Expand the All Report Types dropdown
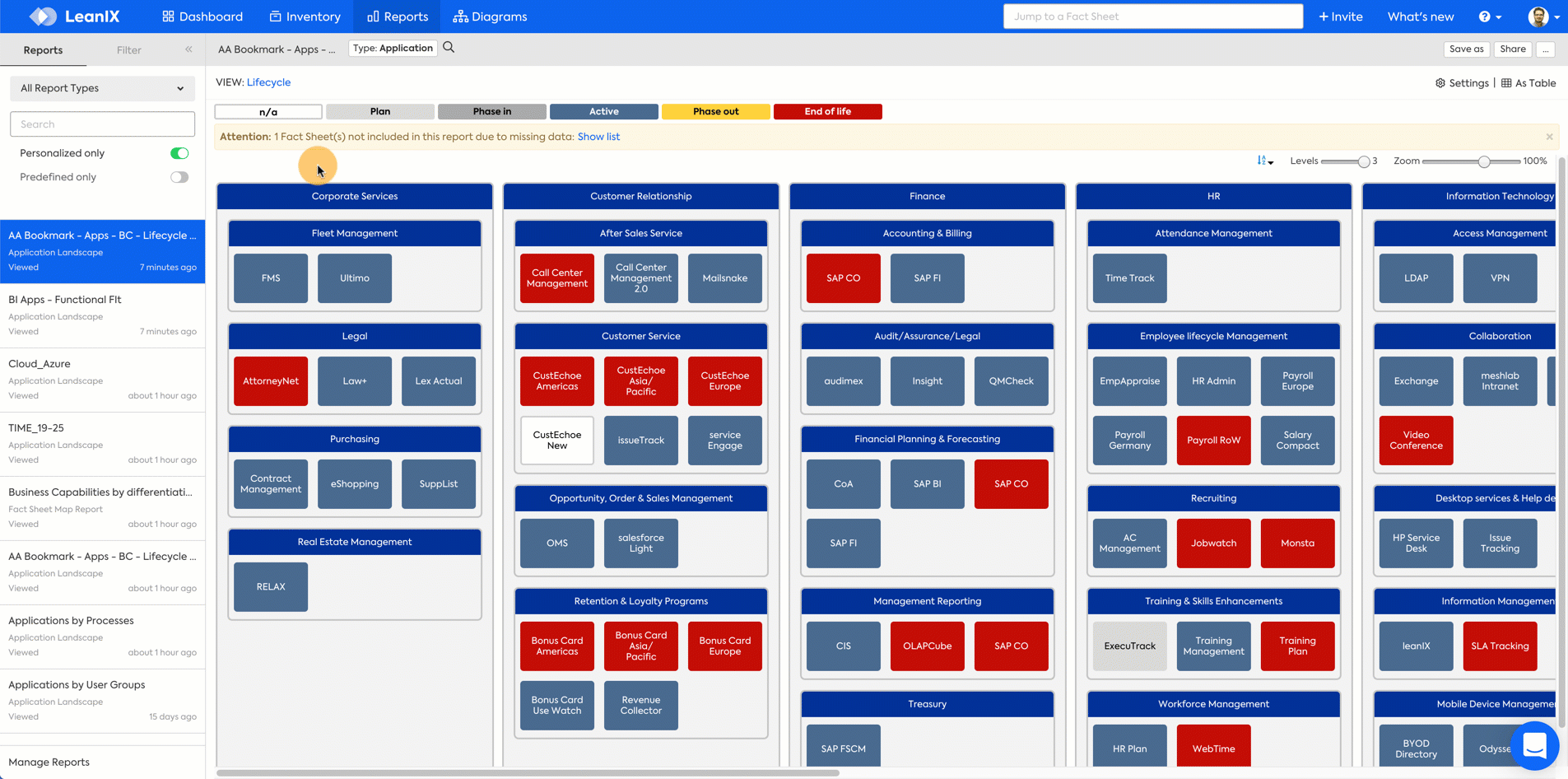The height and width of the screenshot is (779, 1568). [102, 88]
